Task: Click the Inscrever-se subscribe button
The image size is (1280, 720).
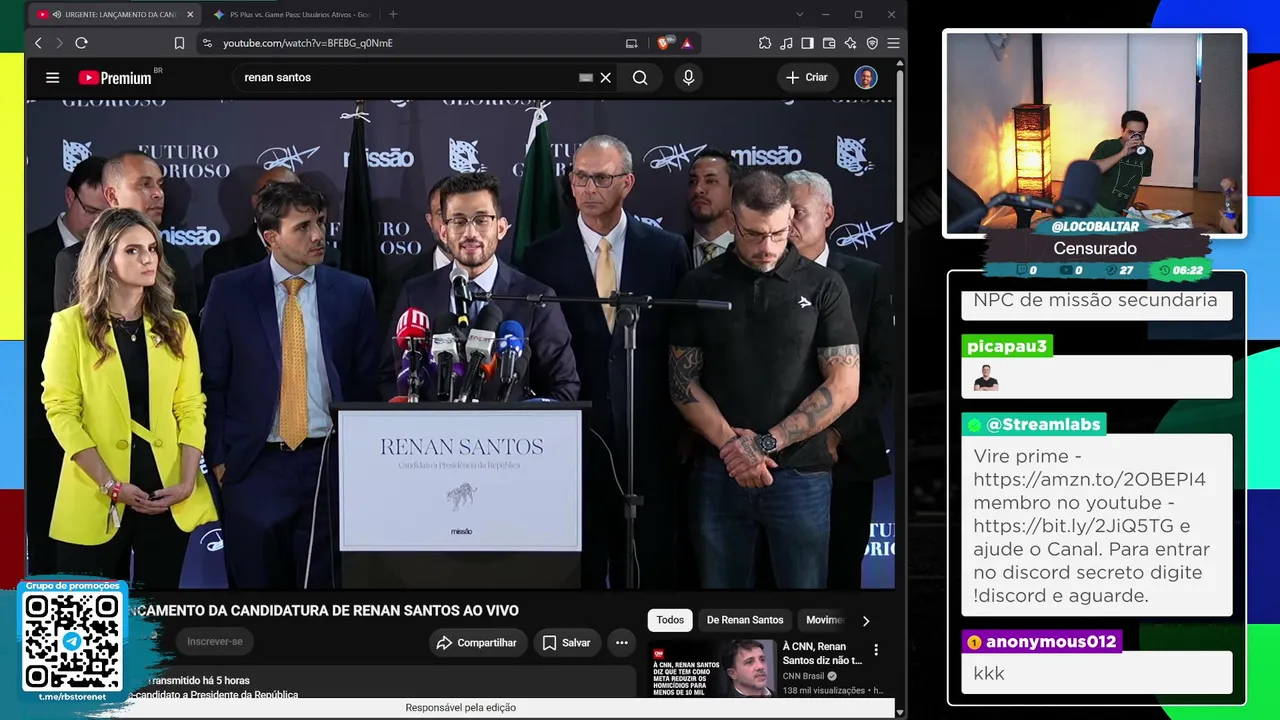Action: pos(215,642)
